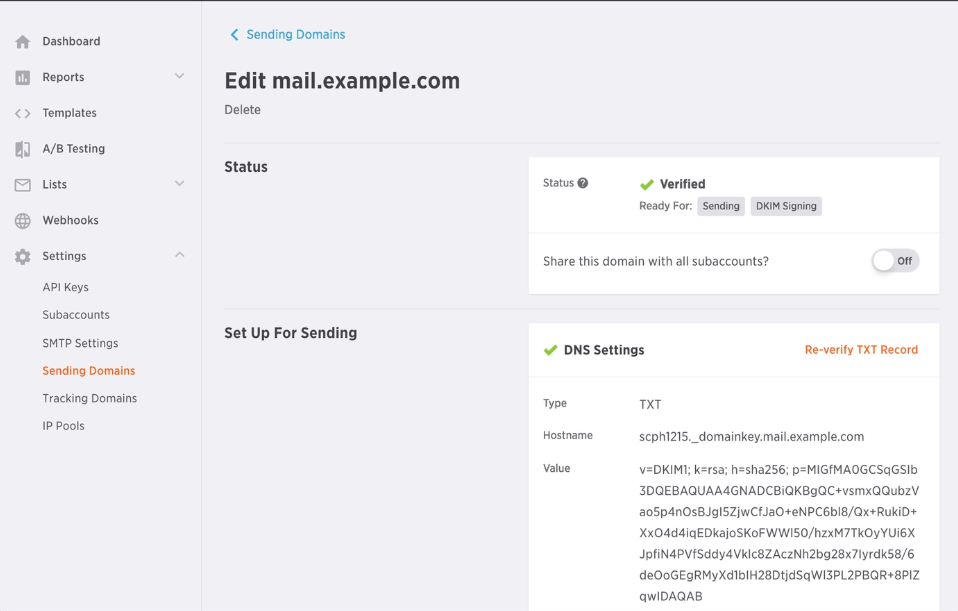Click the Reports bar chart icon
Viewport: 958px width, 611px height.
[x=23, y=78]
